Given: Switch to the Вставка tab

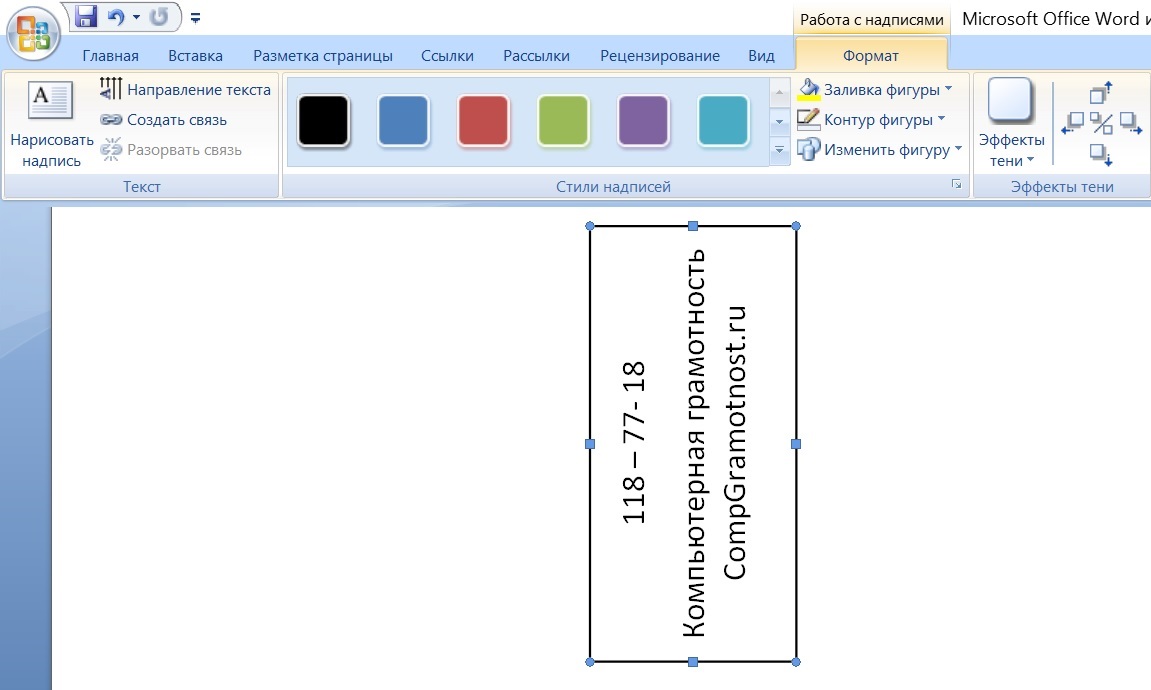Looking at the screenshot, I should 195,56.
